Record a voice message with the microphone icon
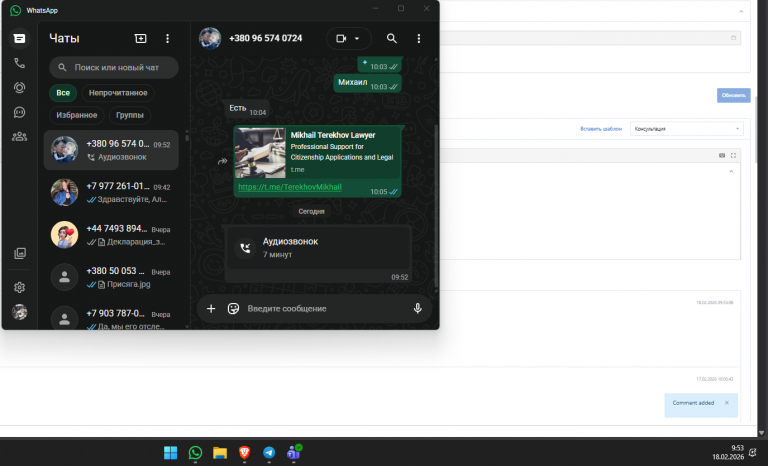The height and width of the screenshot is (466, 768). coord(417,308)
